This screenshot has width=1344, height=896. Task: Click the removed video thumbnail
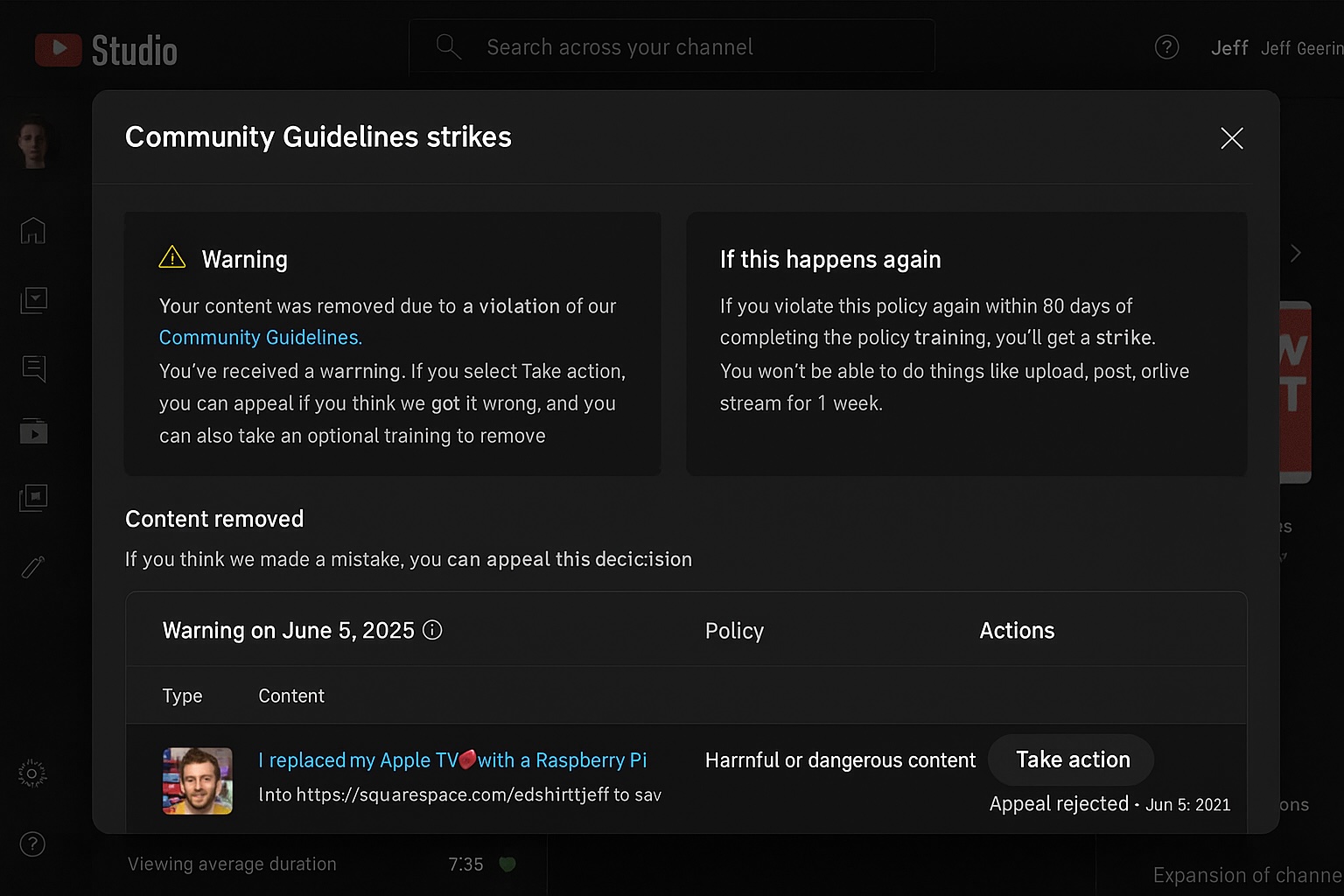tap(198, 780)
